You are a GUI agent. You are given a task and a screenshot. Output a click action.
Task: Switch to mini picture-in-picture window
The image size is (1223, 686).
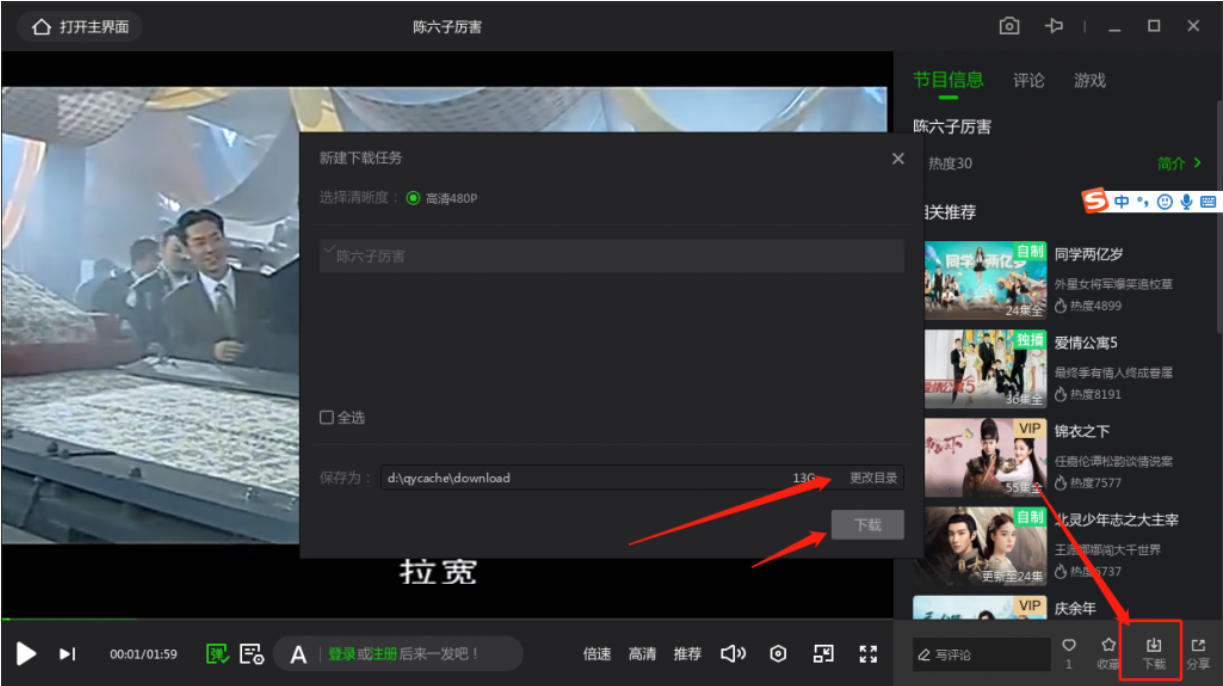(x=823, y=654)
